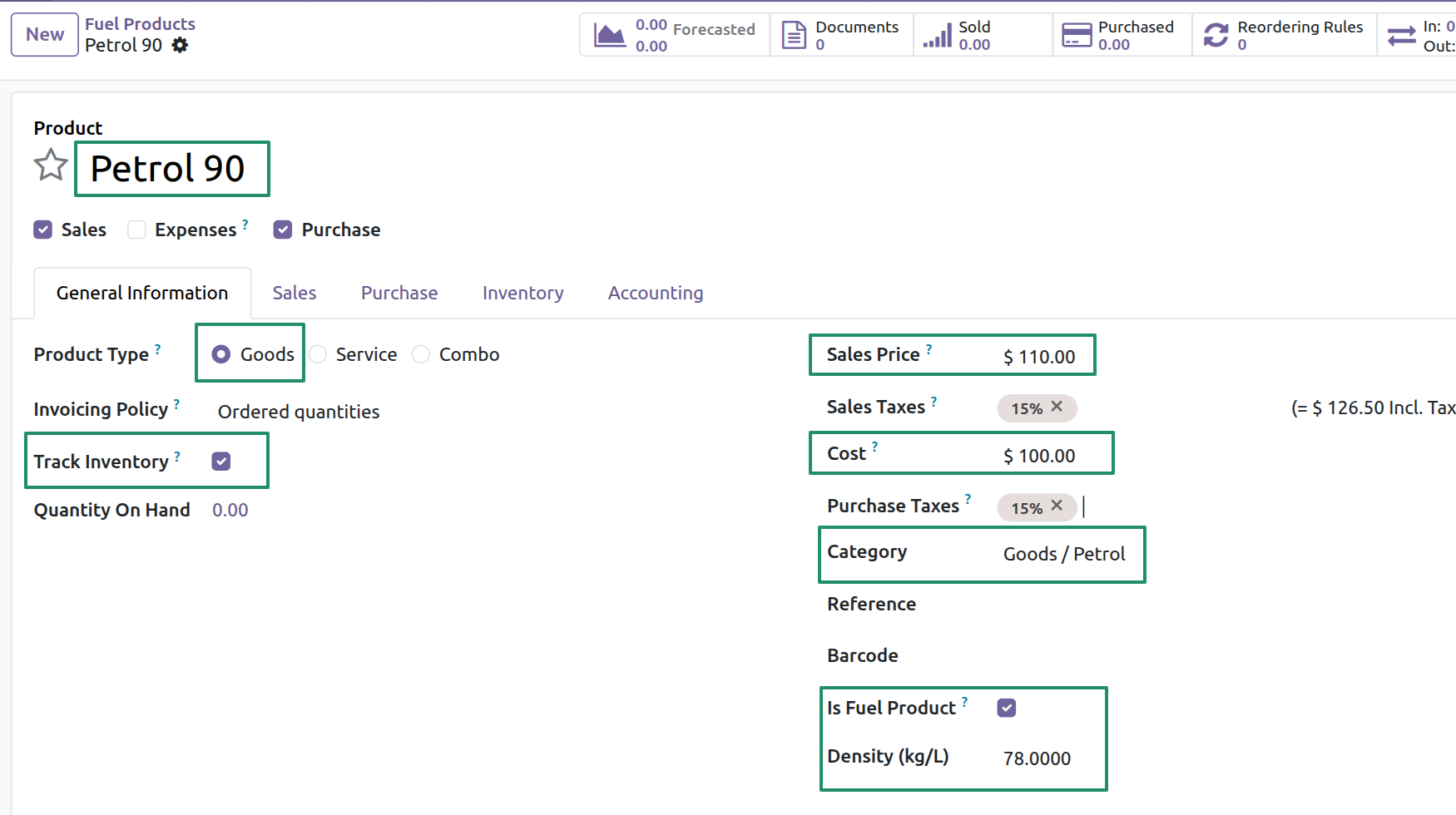The width and height of the screenshot is (1456, 815).
Task: Click the help mark next to Product Type
Action: [157, 348]
